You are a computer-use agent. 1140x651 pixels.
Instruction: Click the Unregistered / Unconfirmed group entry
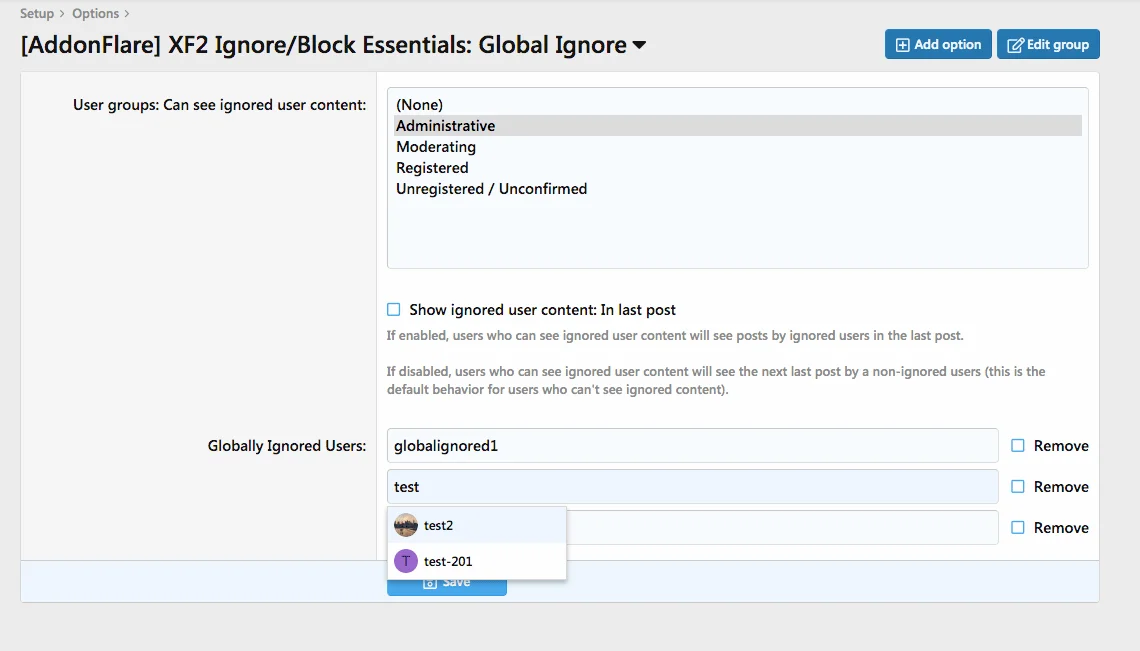(x=491, y=188)
